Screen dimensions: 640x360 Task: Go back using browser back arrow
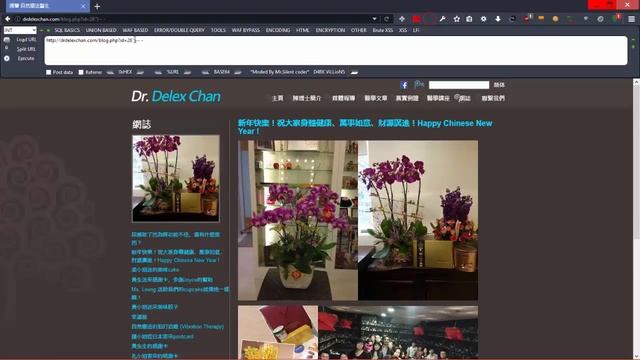7,19
